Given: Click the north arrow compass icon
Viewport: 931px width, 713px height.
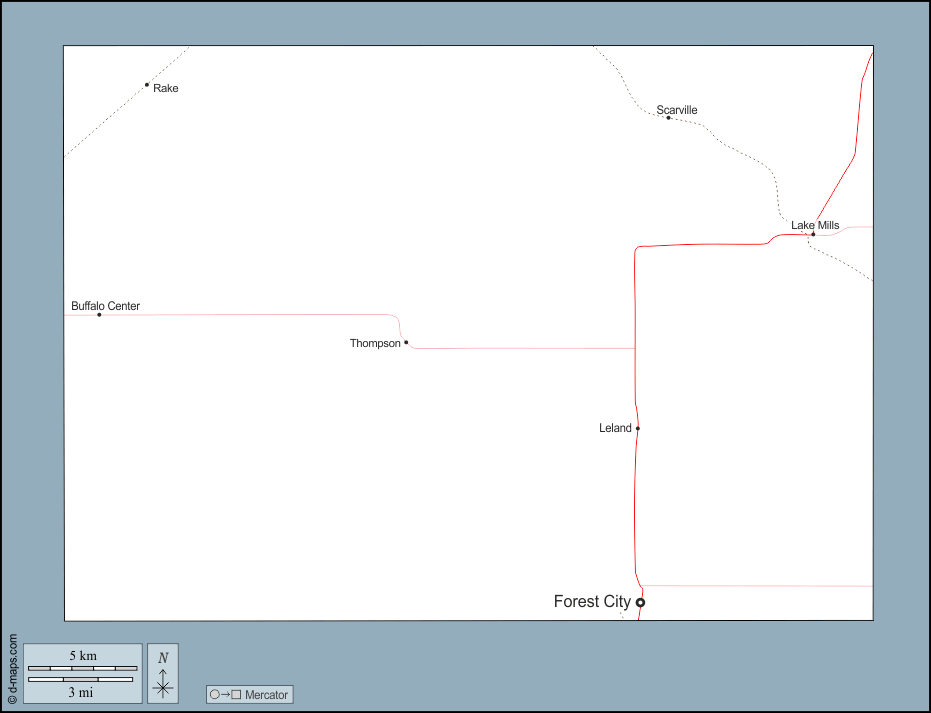Looking at the screenshot, I should (x=163, y=673).
